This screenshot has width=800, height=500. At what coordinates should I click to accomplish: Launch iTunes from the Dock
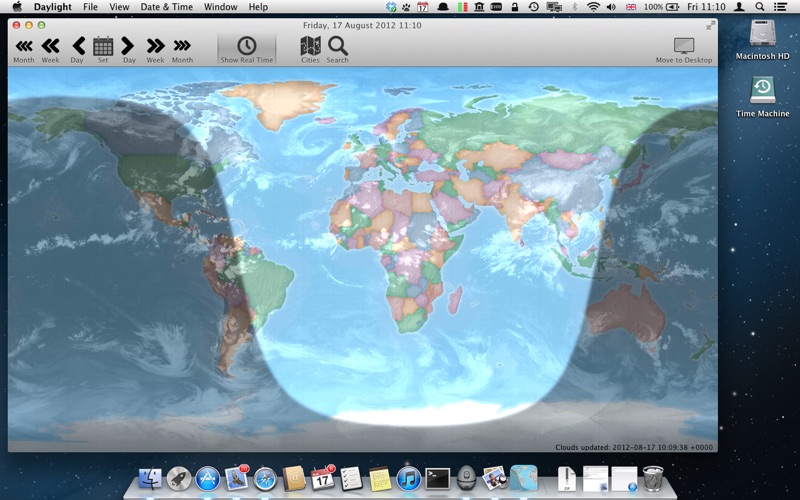408,477
